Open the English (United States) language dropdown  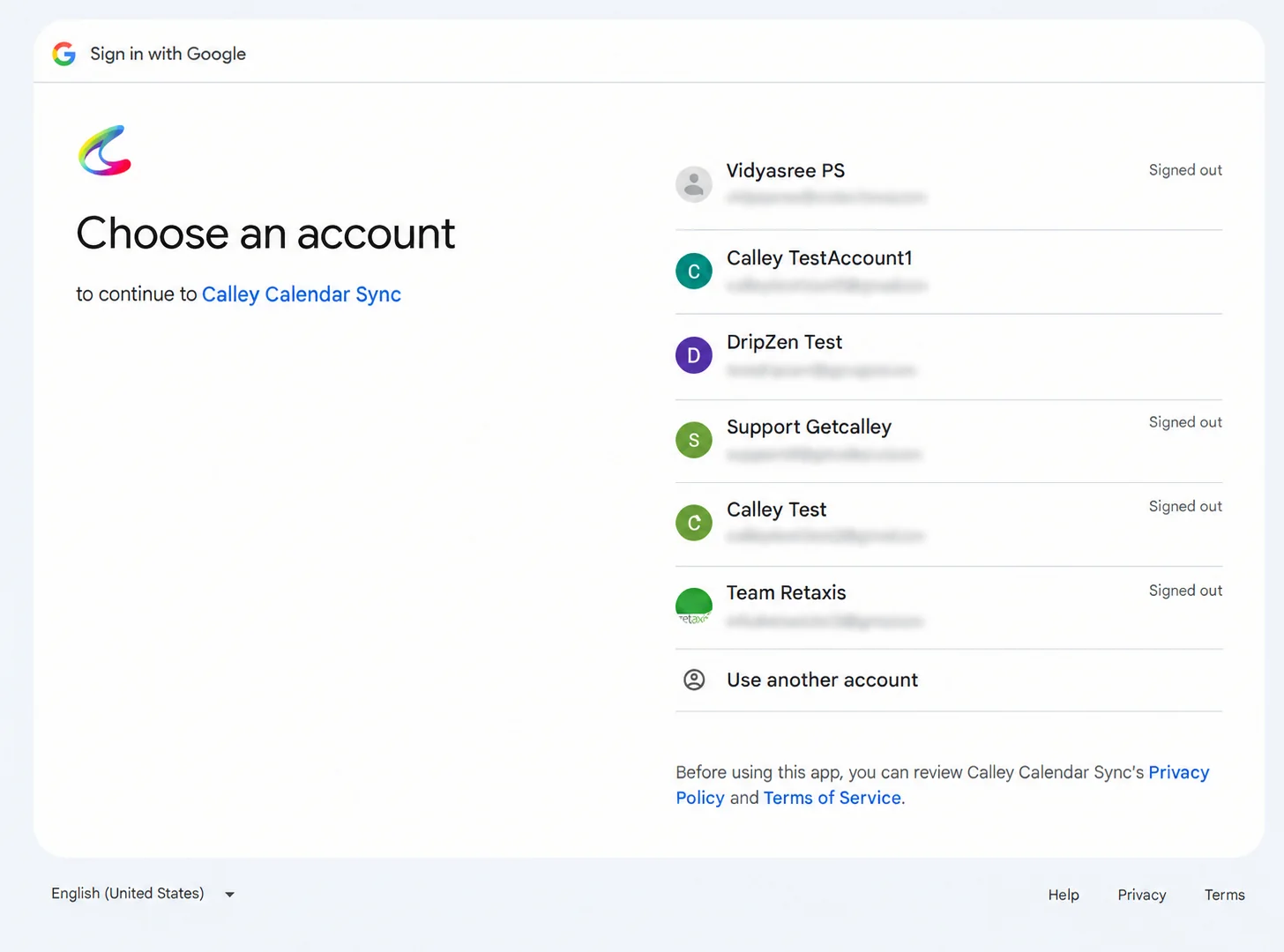(143, 894)
